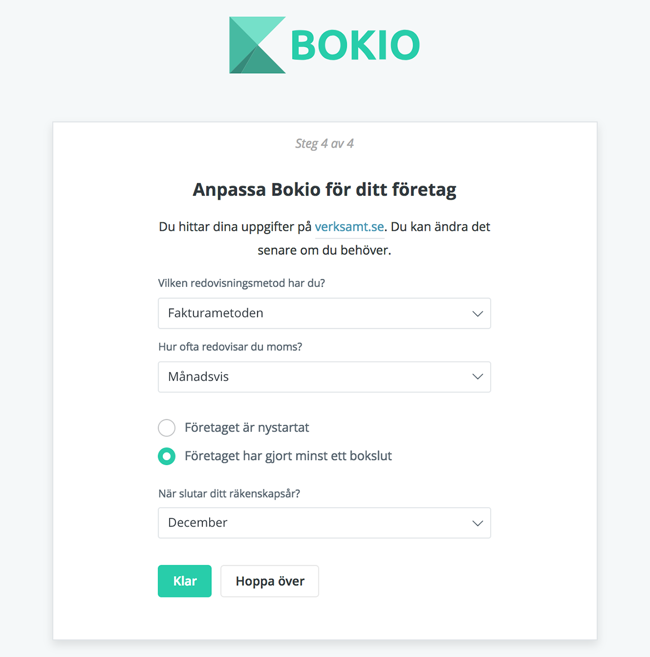
Task: Open the Fakturametoden accounting method dropdown
Action: point(324,313)
